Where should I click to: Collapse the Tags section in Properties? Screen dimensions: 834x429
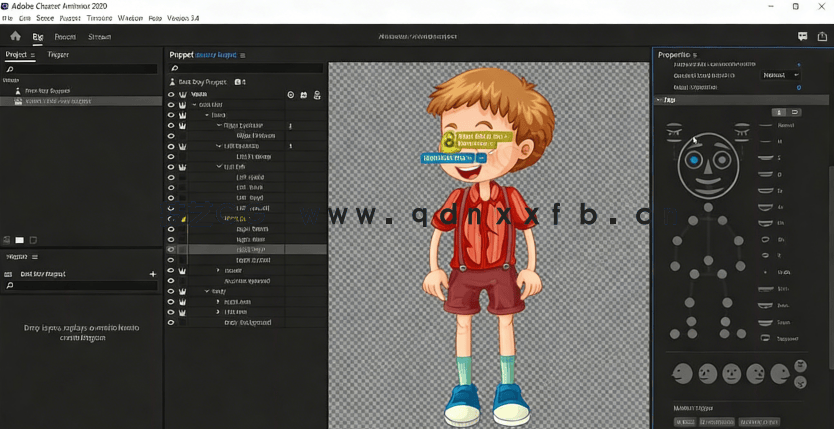(660, 99)
